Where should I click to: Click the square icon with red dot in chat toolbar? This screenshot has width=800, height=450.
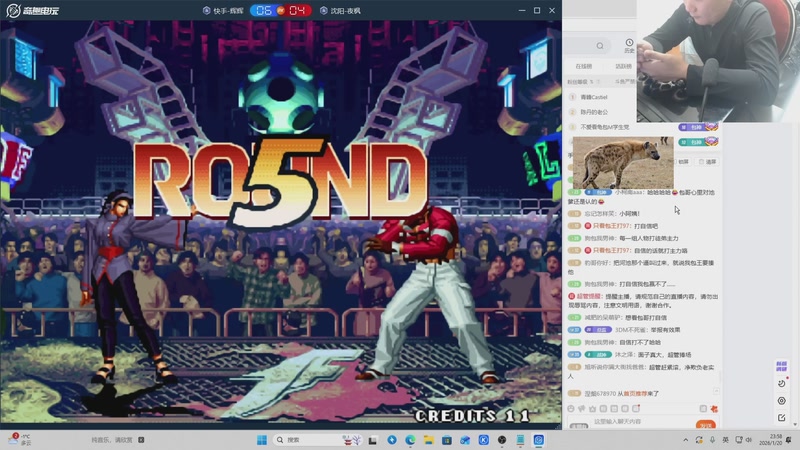(636, 409)
